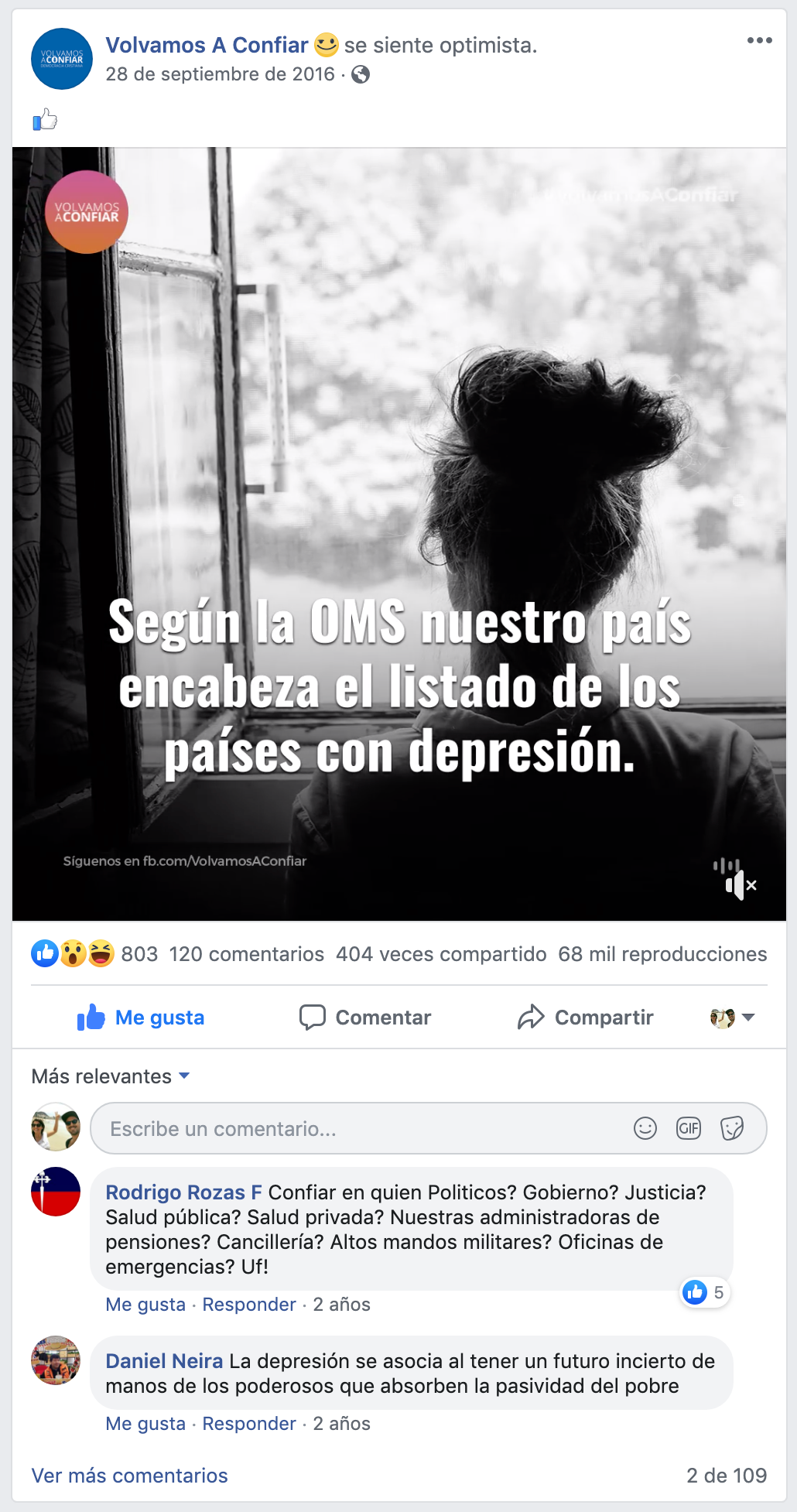Screen dimensions: 797x1512
Task: Open the sticker picker in the comment box
Action: [x=732, y=1128]
